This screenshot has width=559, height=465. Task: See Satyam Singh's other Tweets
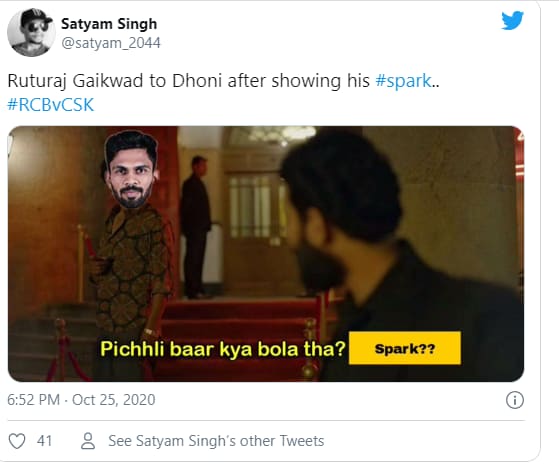(216, 441)
